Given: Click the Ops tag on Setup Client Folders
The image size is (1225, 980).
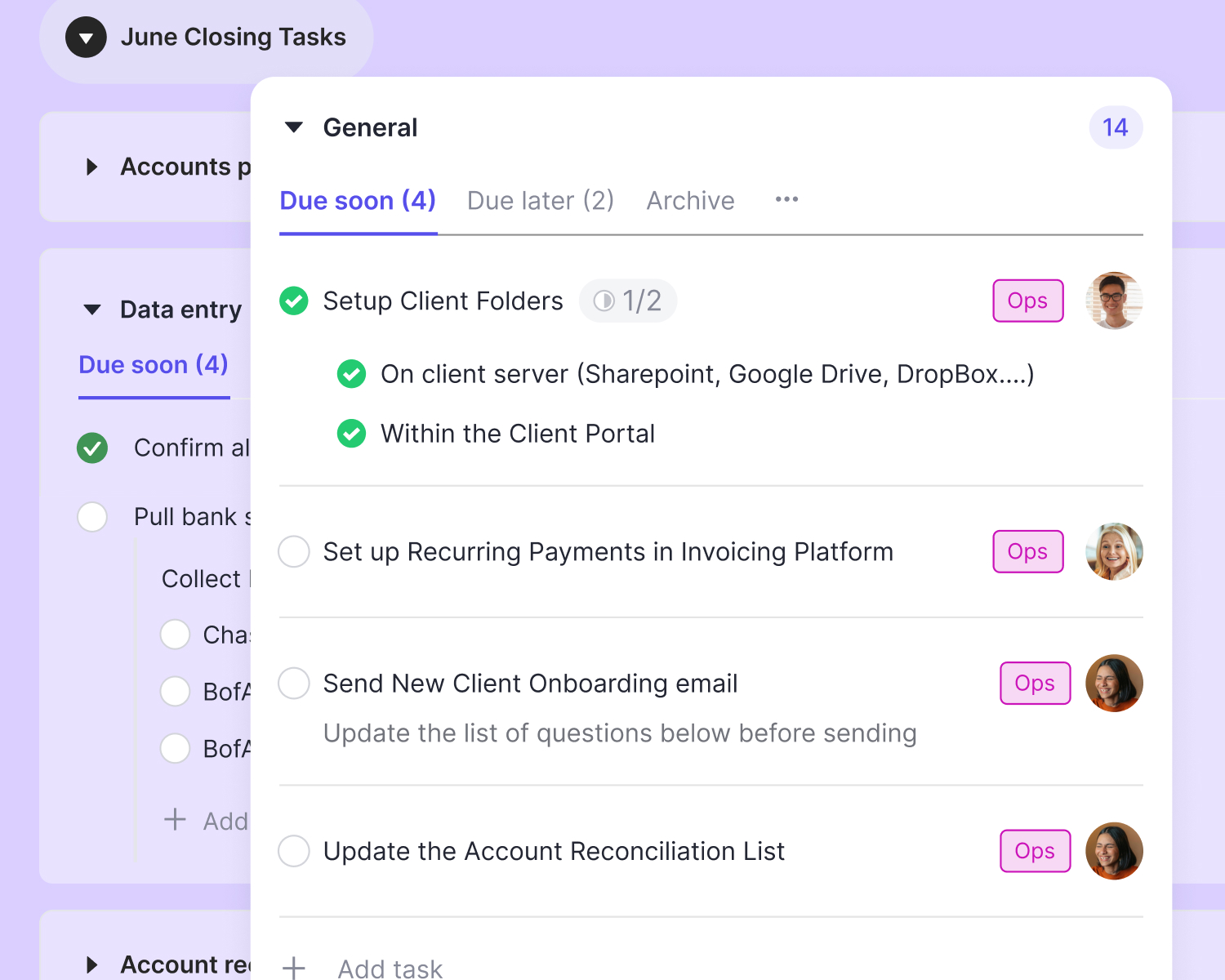Looking at the screenshot, I should tap(1027, 301).
